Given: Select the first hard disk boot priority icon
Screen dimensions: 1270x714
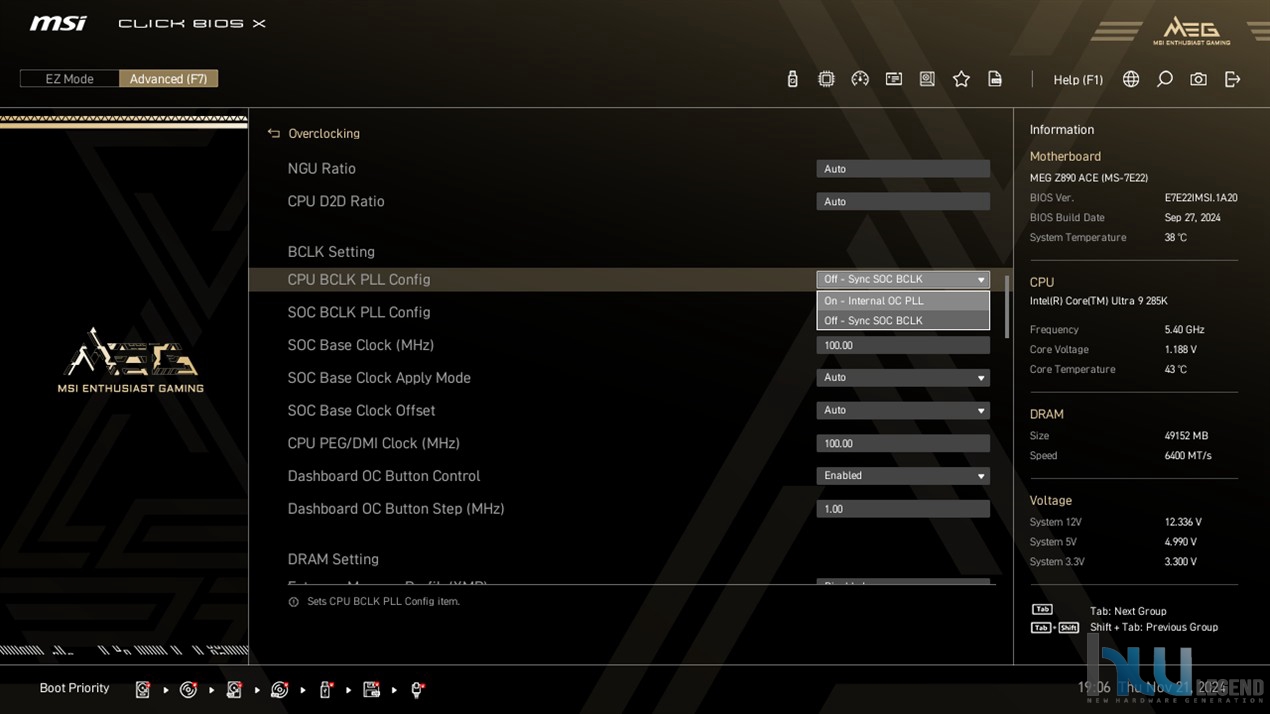Looking at the screenshot, I should (x=143, y=689).
